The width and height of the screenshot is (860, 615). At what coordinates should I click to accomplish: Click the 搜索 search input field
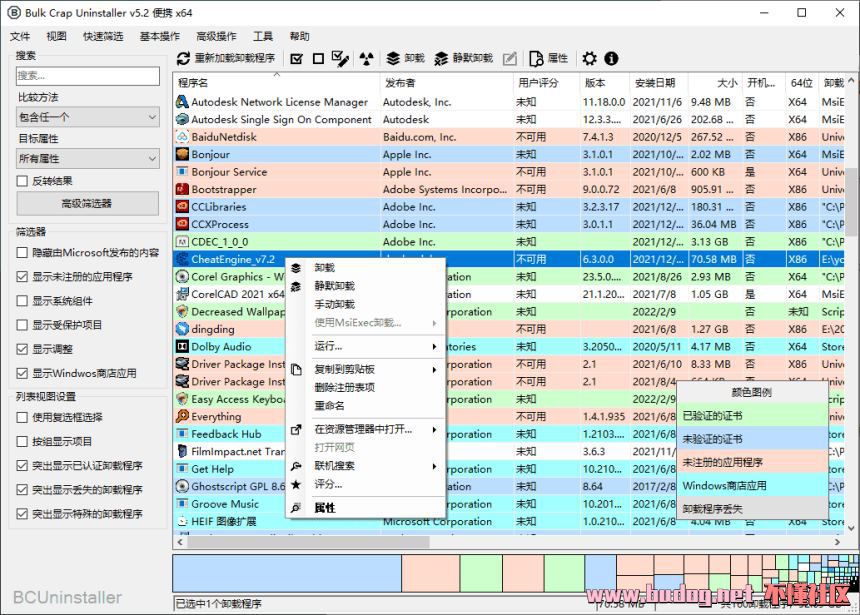point(88,76)
